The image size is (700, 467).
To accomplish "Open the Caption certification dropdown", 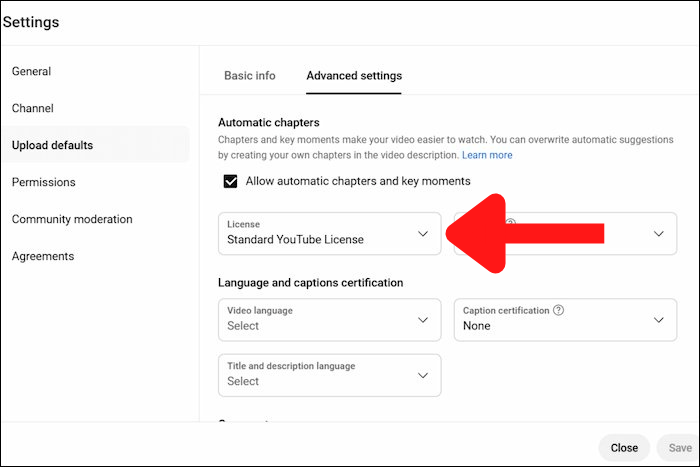I will (565, 320).
